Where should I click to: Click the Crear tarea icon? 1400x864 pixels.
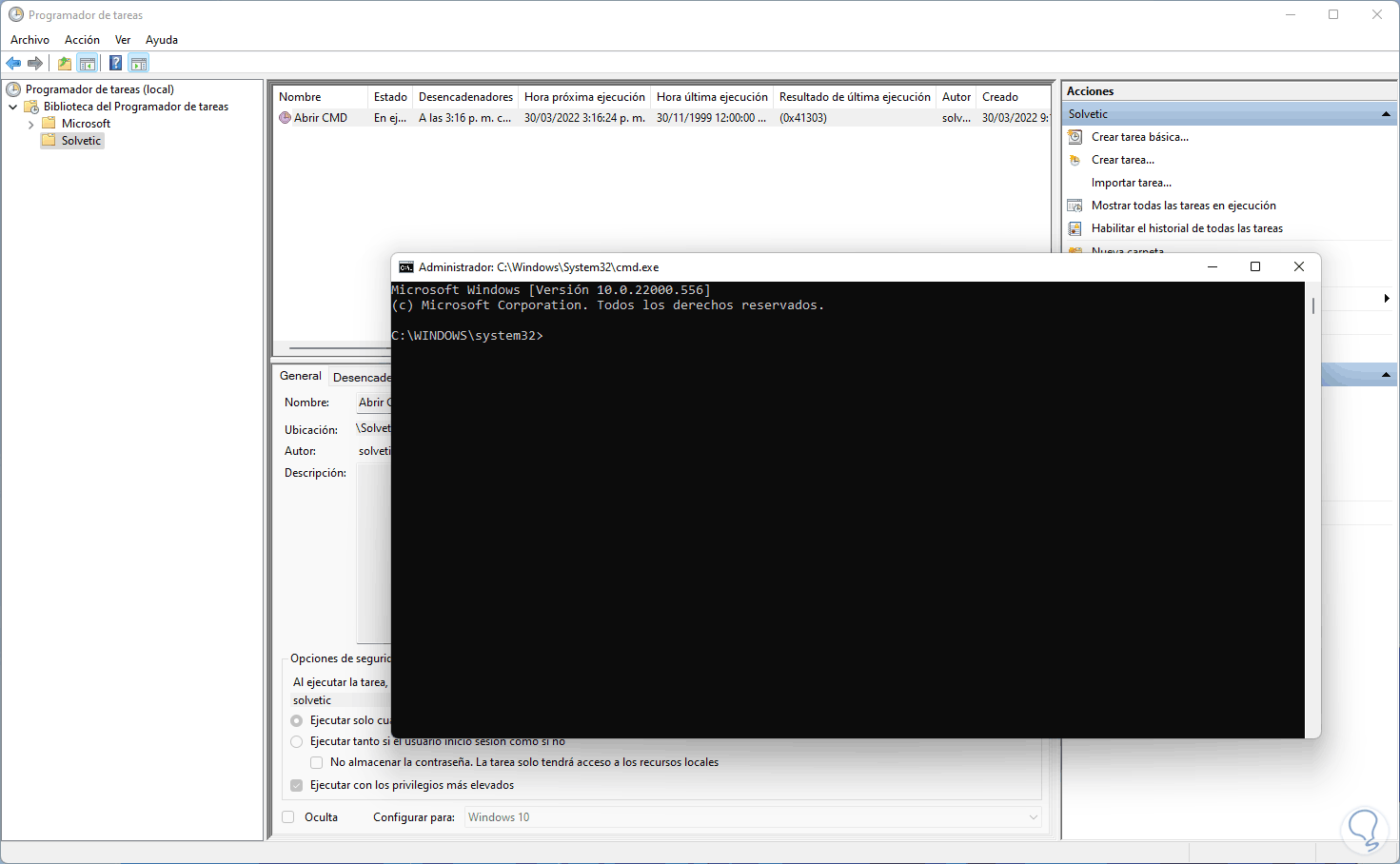1075,160
